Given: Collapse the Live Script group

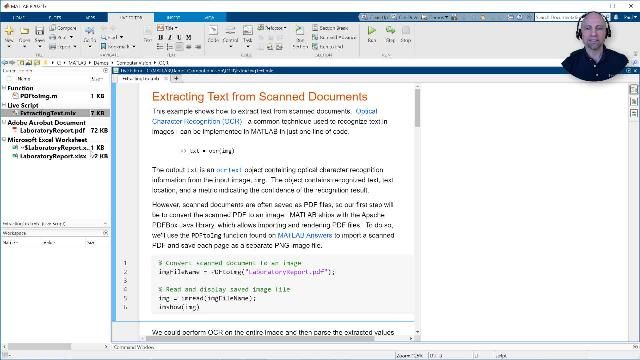Looking at the screenshot, I should pyautogui.click(x=4, y=105).
